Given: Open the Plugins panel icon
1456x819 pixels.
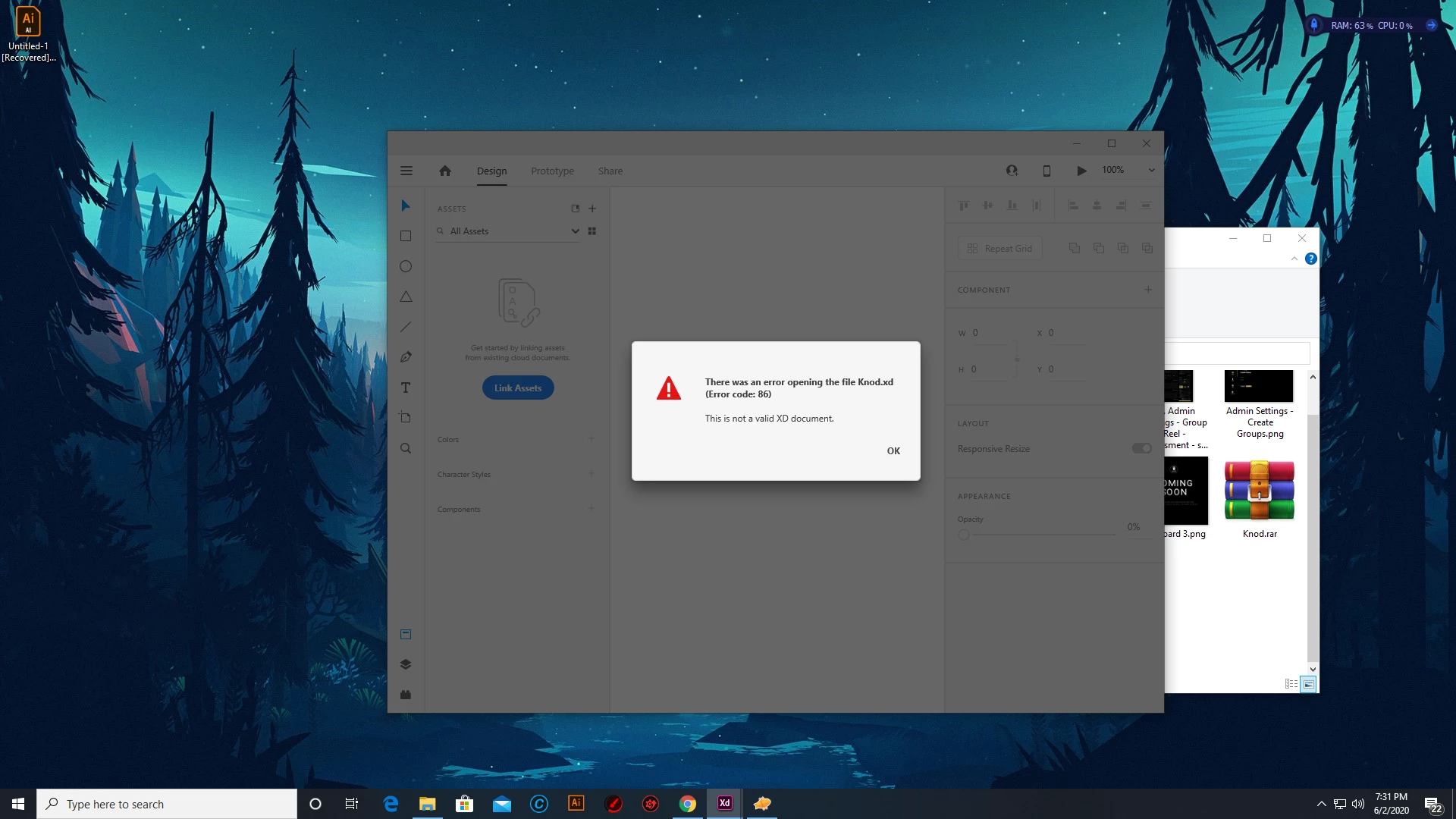Looking at the screenshot, I should (x=406, y=695).
